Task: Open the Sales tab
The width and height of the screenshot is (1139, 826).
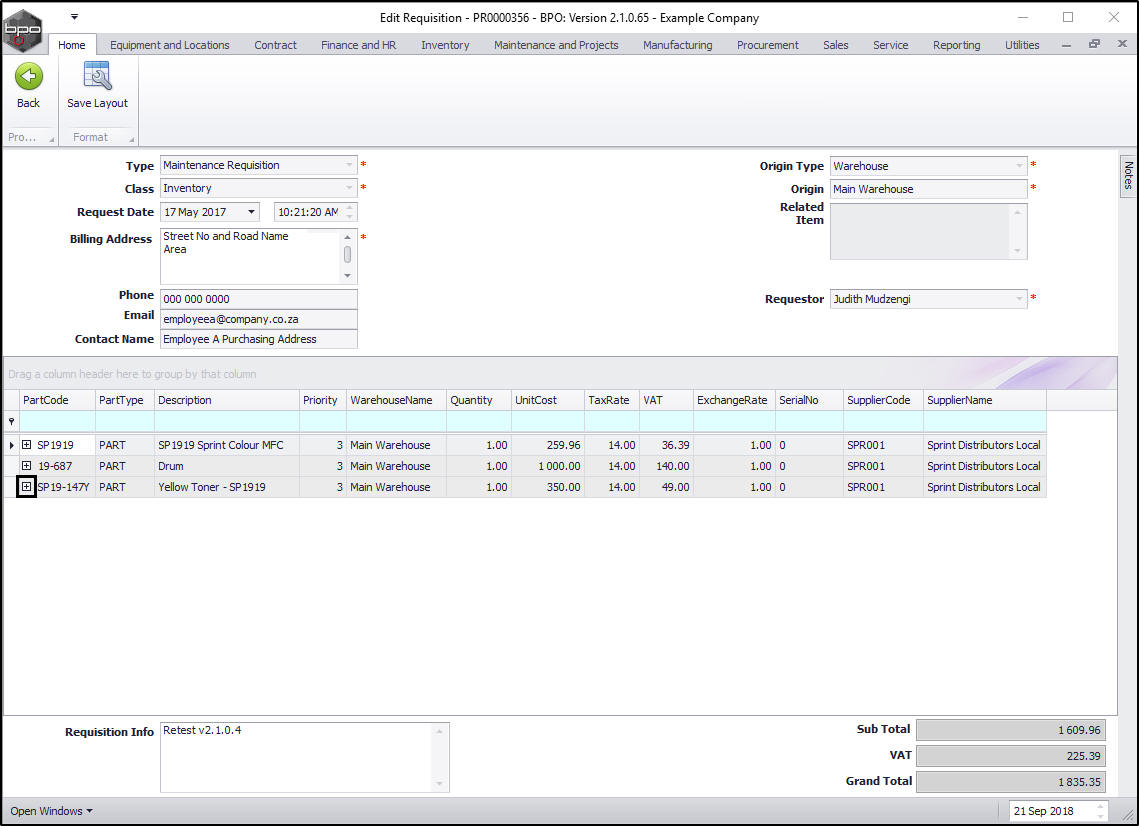Action: click(x=835, y=44)
